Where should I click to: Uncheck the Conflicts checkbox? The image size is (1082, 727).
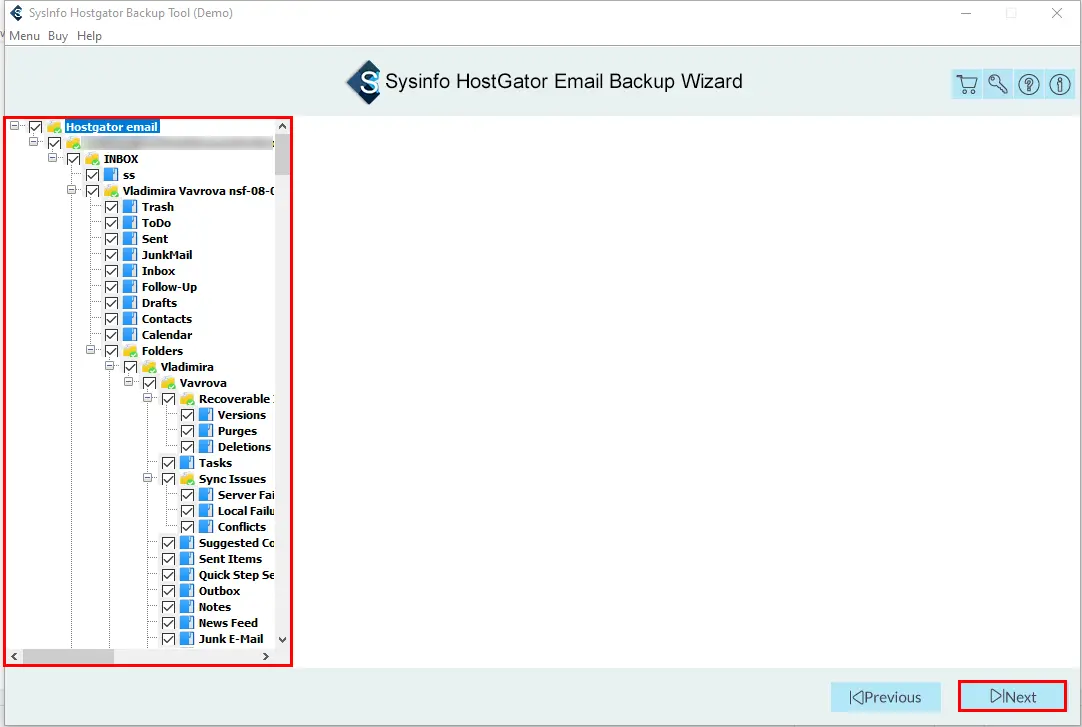coord(187,527)
